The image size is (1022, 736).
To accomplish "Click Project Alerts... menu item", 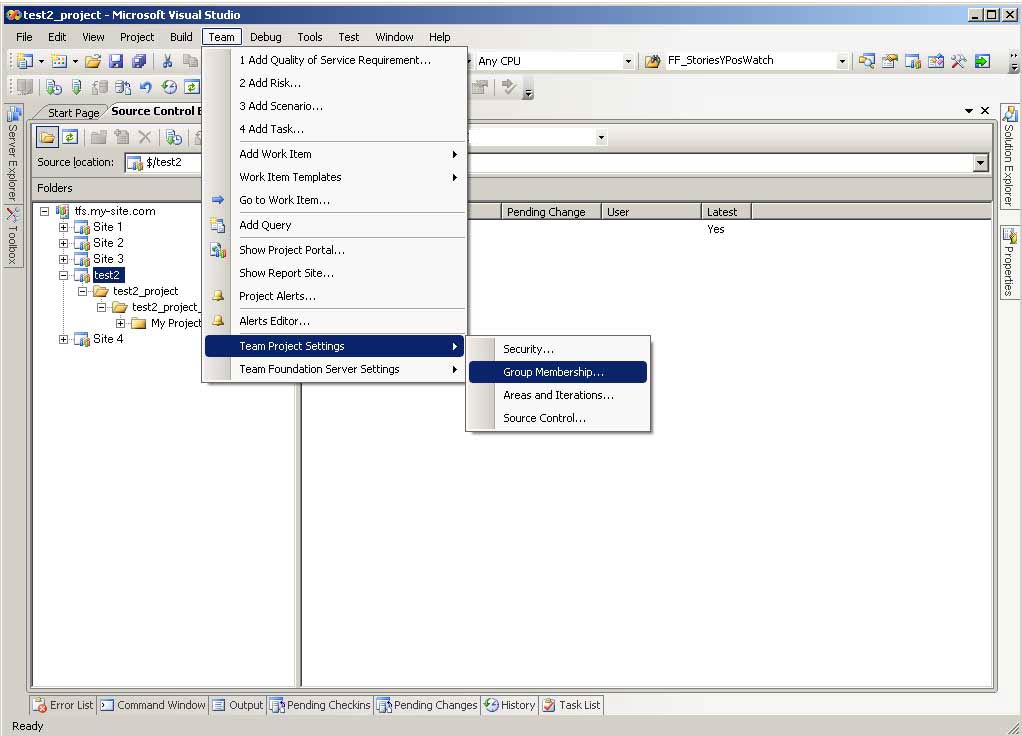I will pyautogui.click(x=334, y=296).
